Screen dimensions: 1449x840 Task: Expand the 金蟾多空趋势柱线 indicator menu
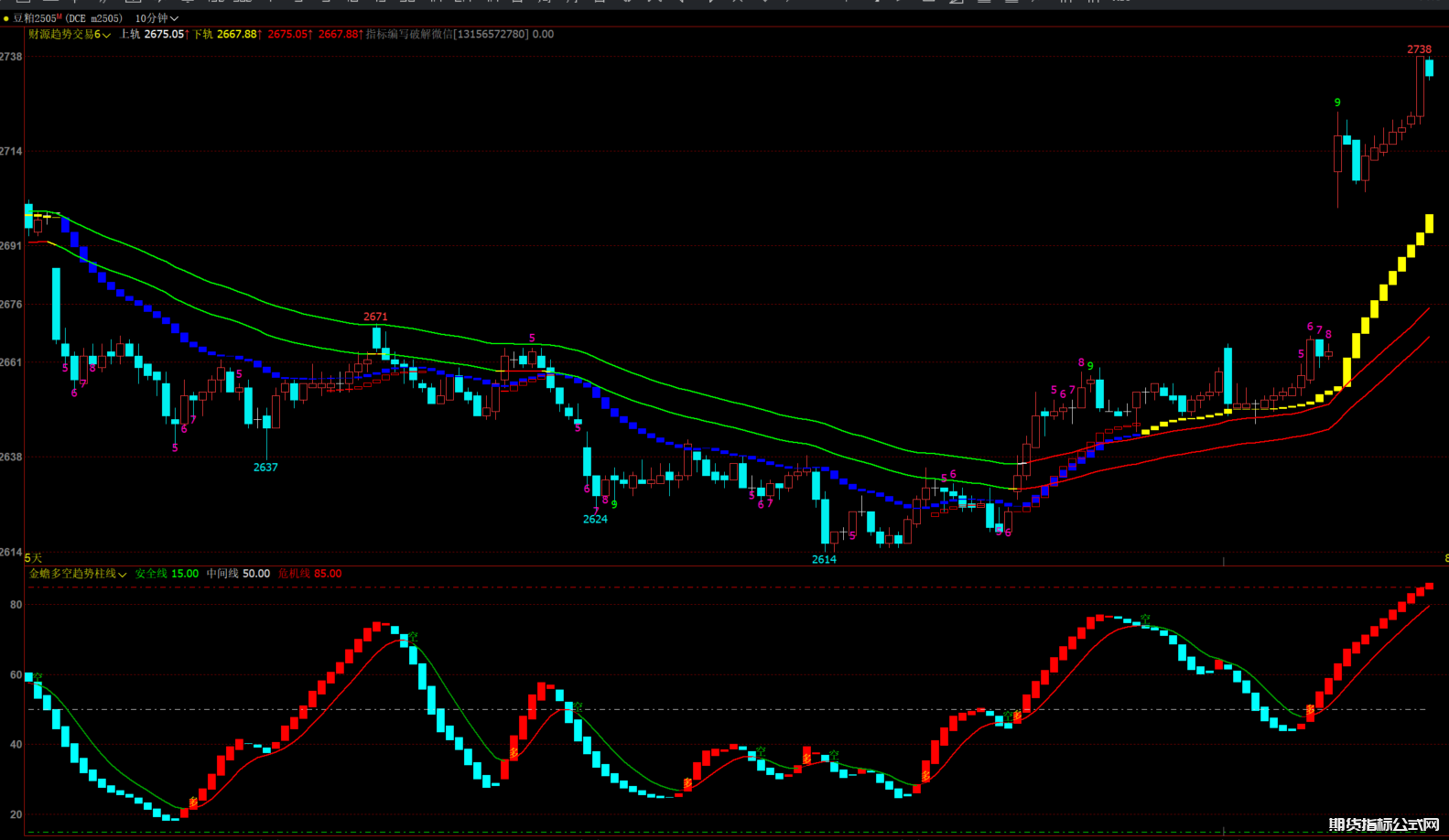click(78, 574)
